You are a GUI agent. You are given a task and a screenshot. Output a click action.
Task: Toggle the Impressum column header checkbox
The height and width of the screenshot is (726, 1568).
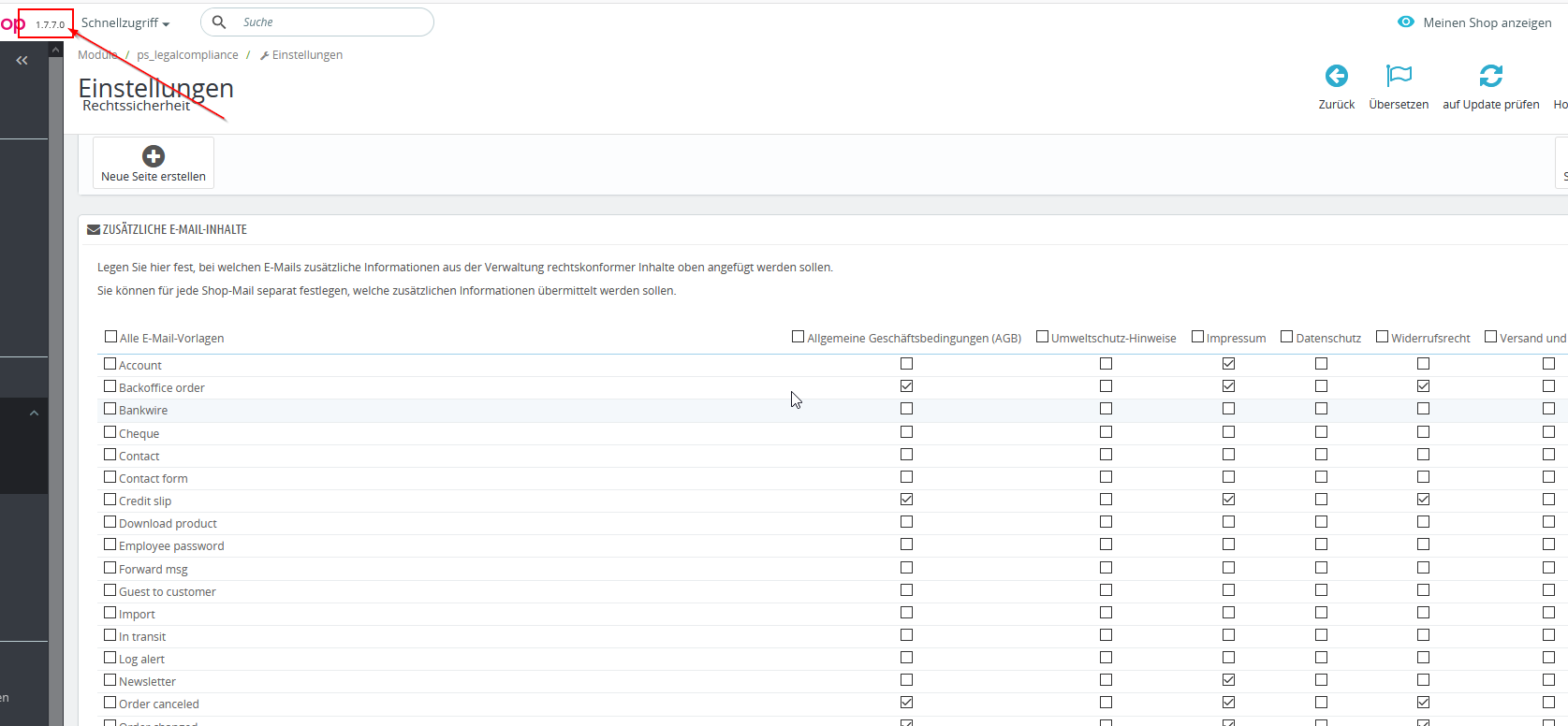[x=1197, y=337]
